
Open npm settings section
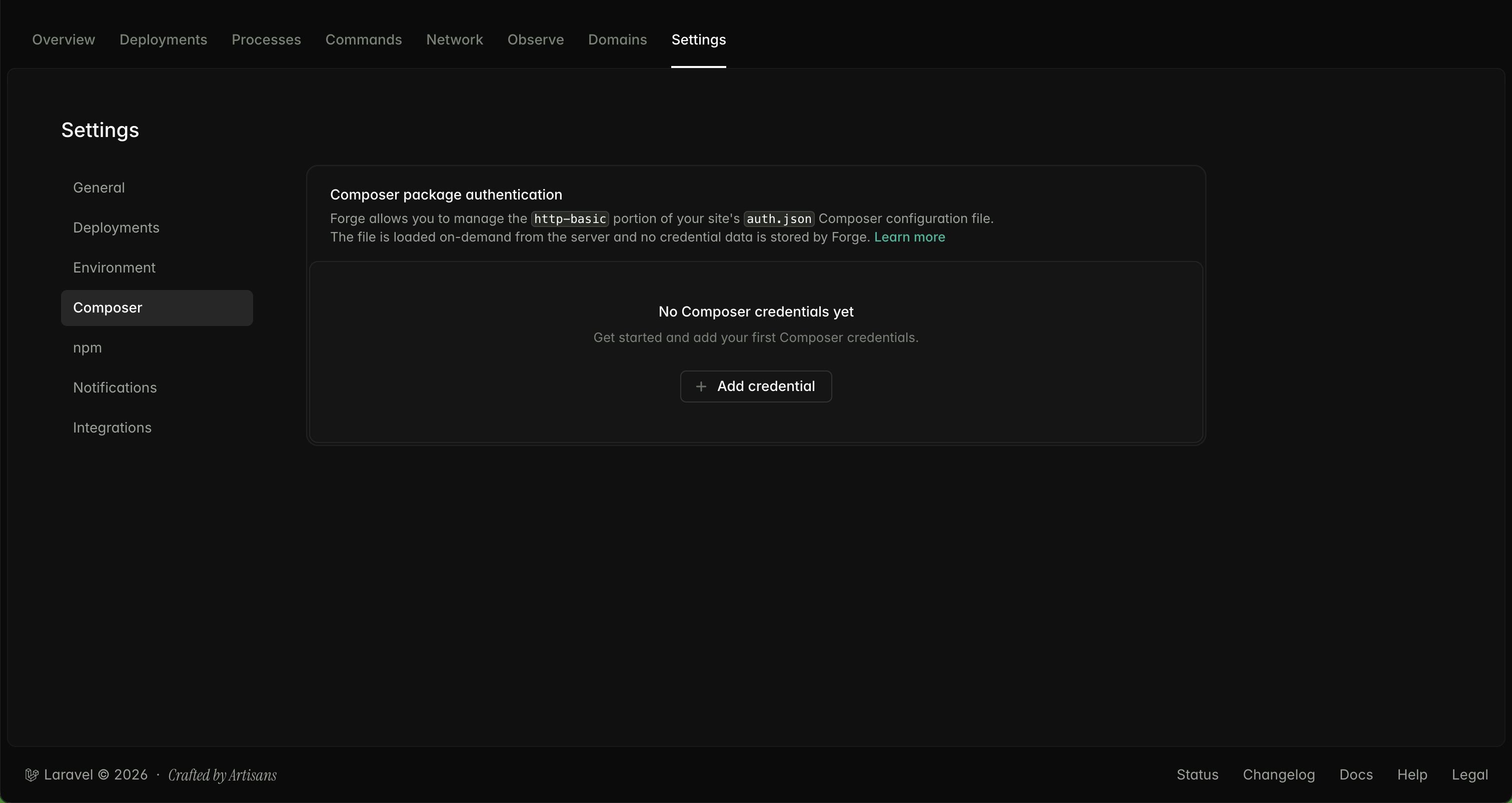pos(157,348)
